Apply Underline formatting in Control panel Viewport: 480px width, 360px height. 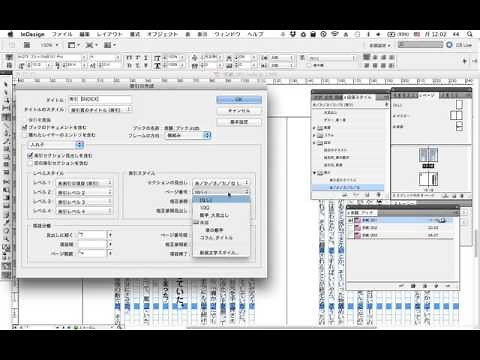pos(146,58)
